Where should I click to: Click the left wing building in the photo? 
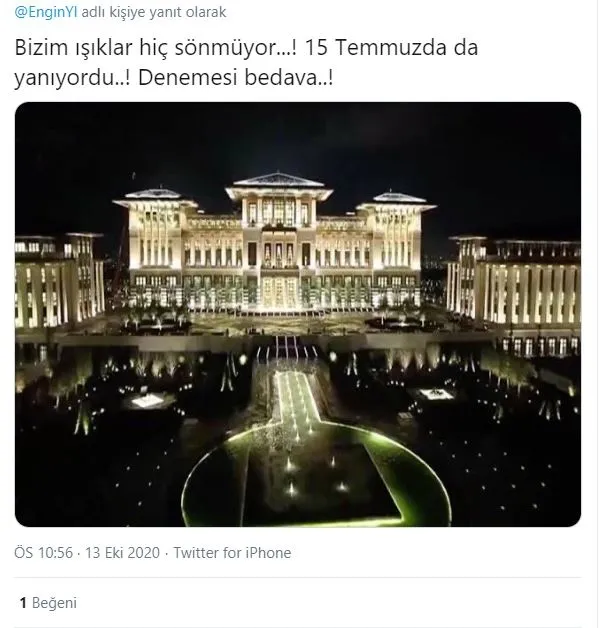pyautogui.click(x=59, y=280)
